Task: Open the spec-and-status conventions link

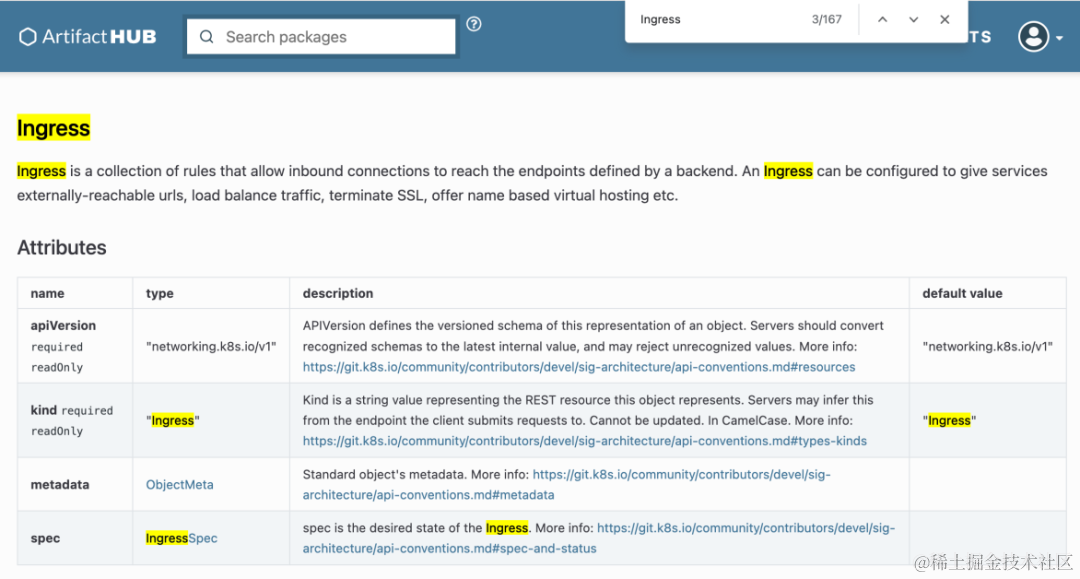Action: point(599,538)
